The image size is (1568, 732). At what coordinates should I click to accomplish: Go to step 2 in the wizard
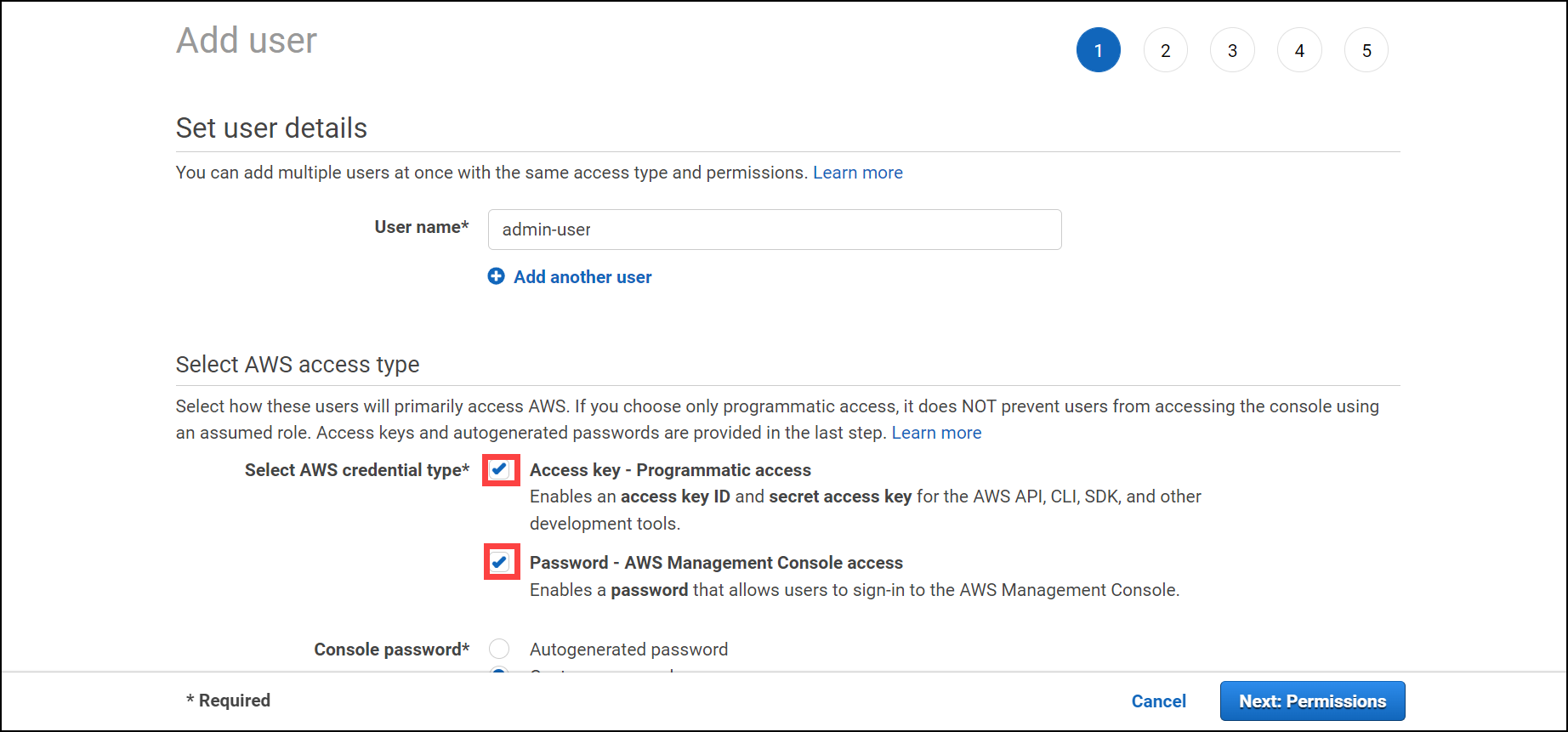pyautogui.click(x=1165, y=50)
